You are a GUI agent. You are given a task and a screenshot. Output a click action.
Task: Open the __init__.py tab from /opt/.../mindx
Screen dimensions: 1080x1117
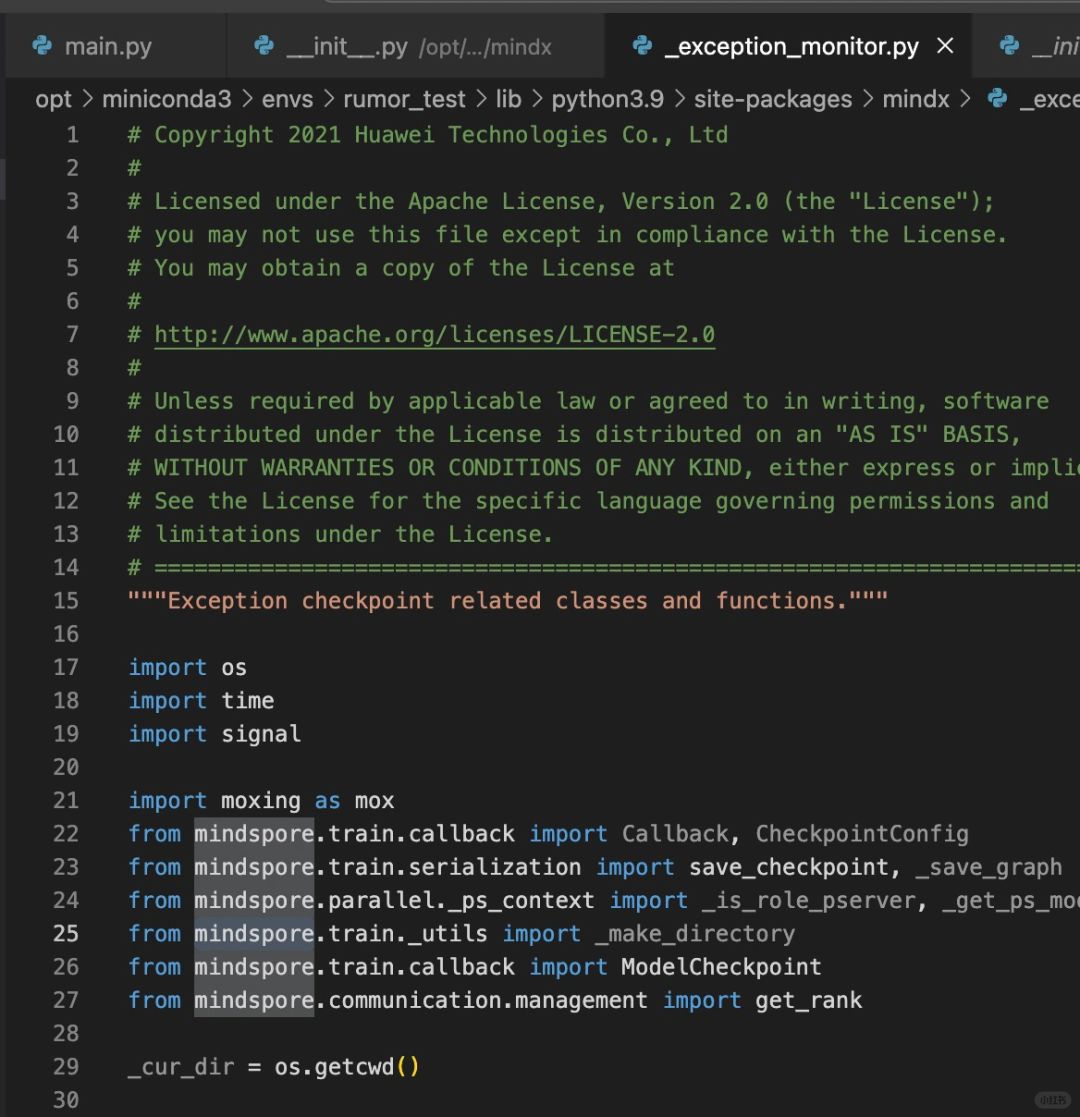click(416, 46)
